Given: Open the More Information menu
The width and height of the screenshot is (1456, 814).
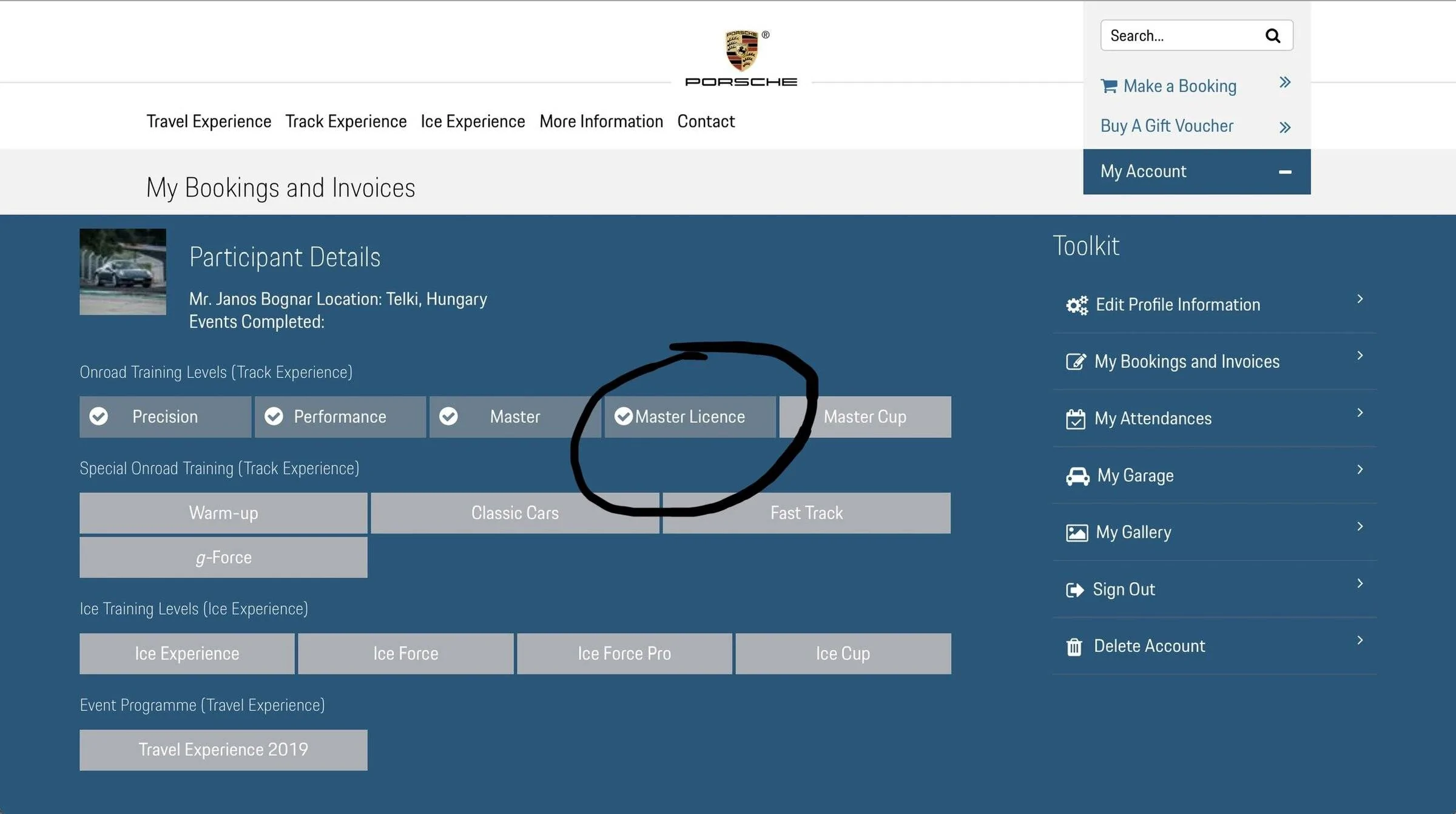Looking at the screenshot, I should [601, 121].
